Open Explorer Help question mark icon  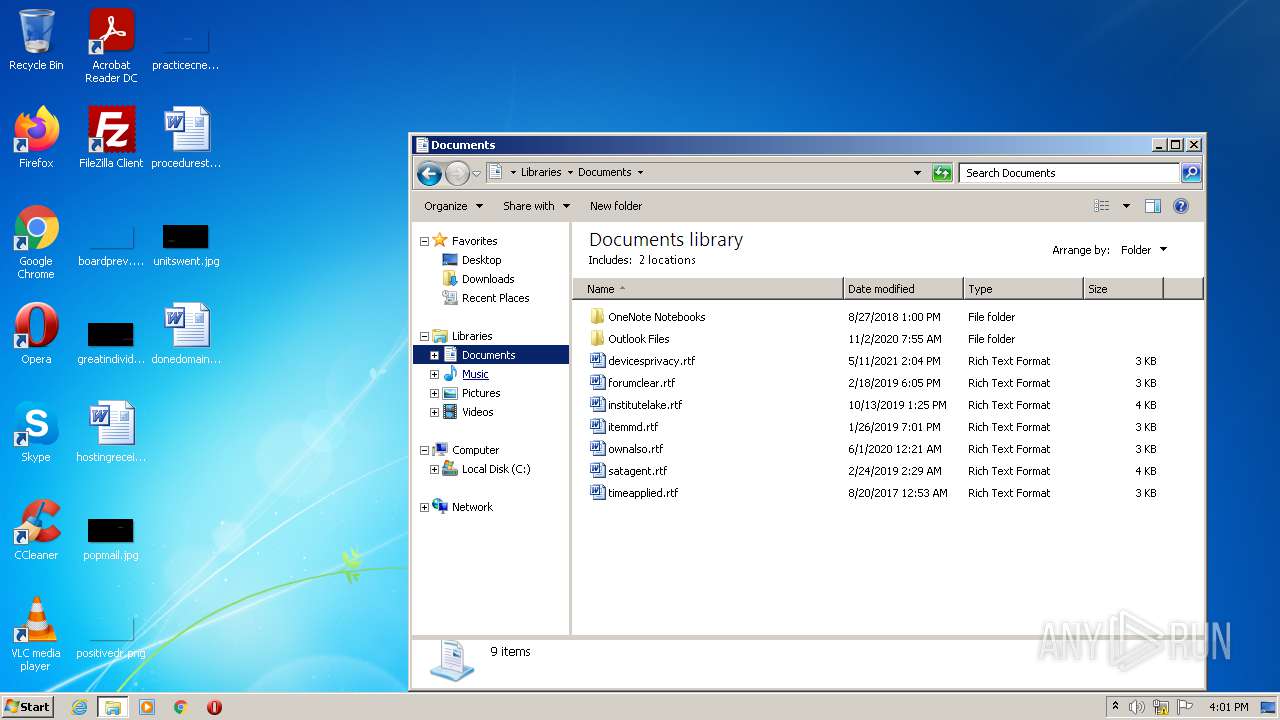pos(1180,206)
